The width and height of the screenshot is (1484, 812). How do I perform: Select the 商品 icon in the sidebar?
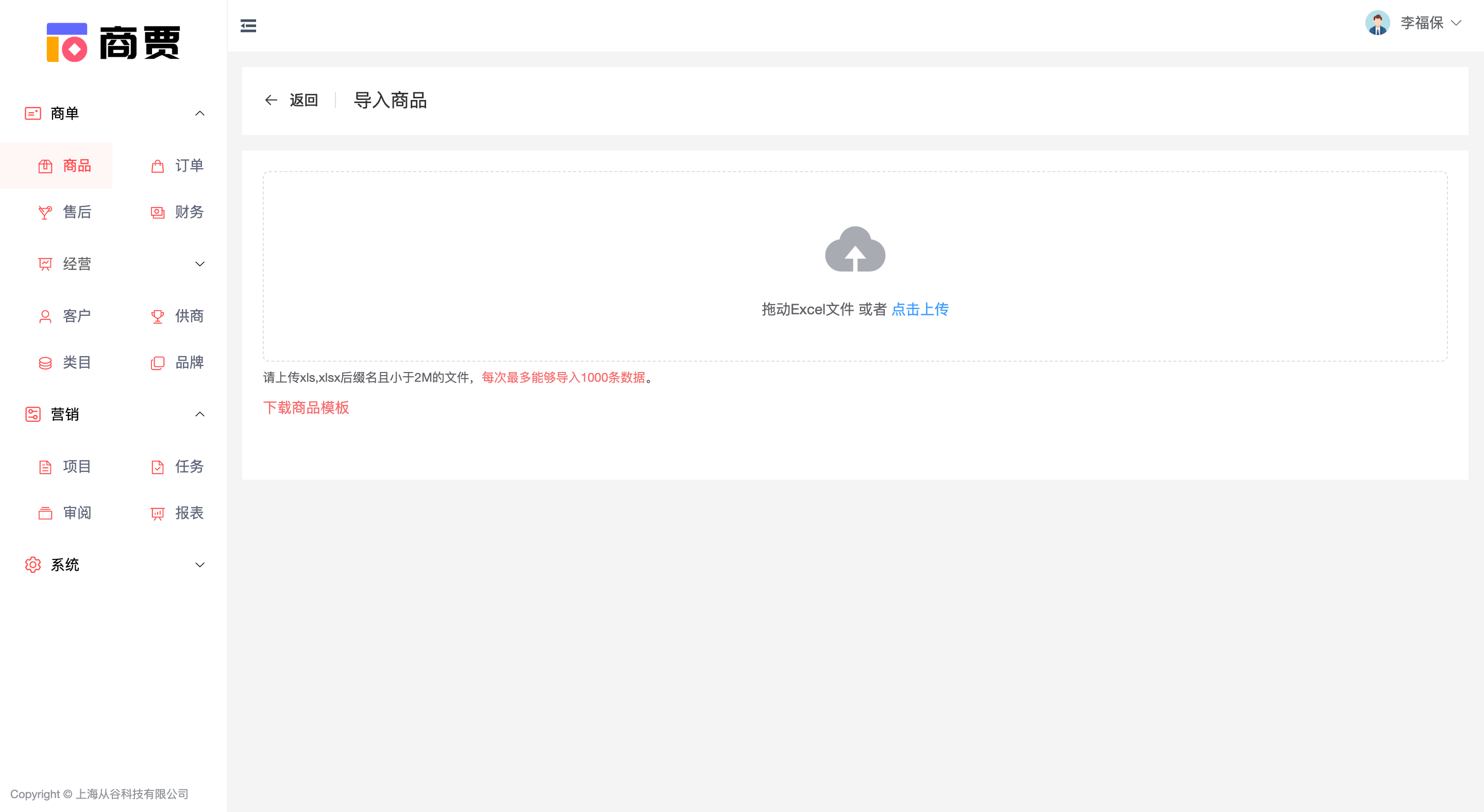pyautogui.click(x=45, y=165)
